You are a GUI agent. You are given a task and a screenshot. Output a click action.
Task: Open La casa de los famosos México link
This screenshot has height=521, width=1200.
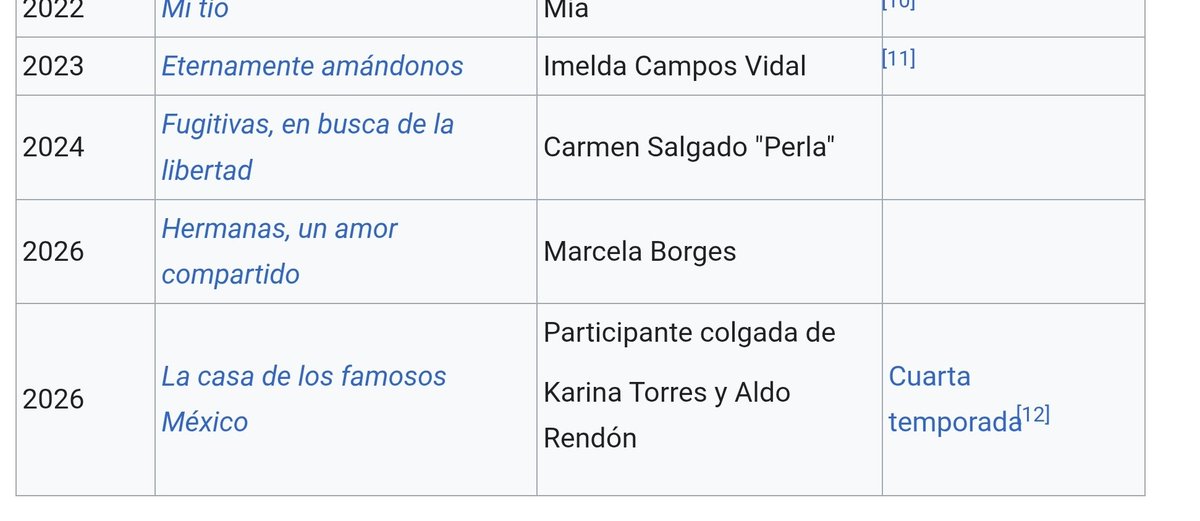(x=304, y=399)
